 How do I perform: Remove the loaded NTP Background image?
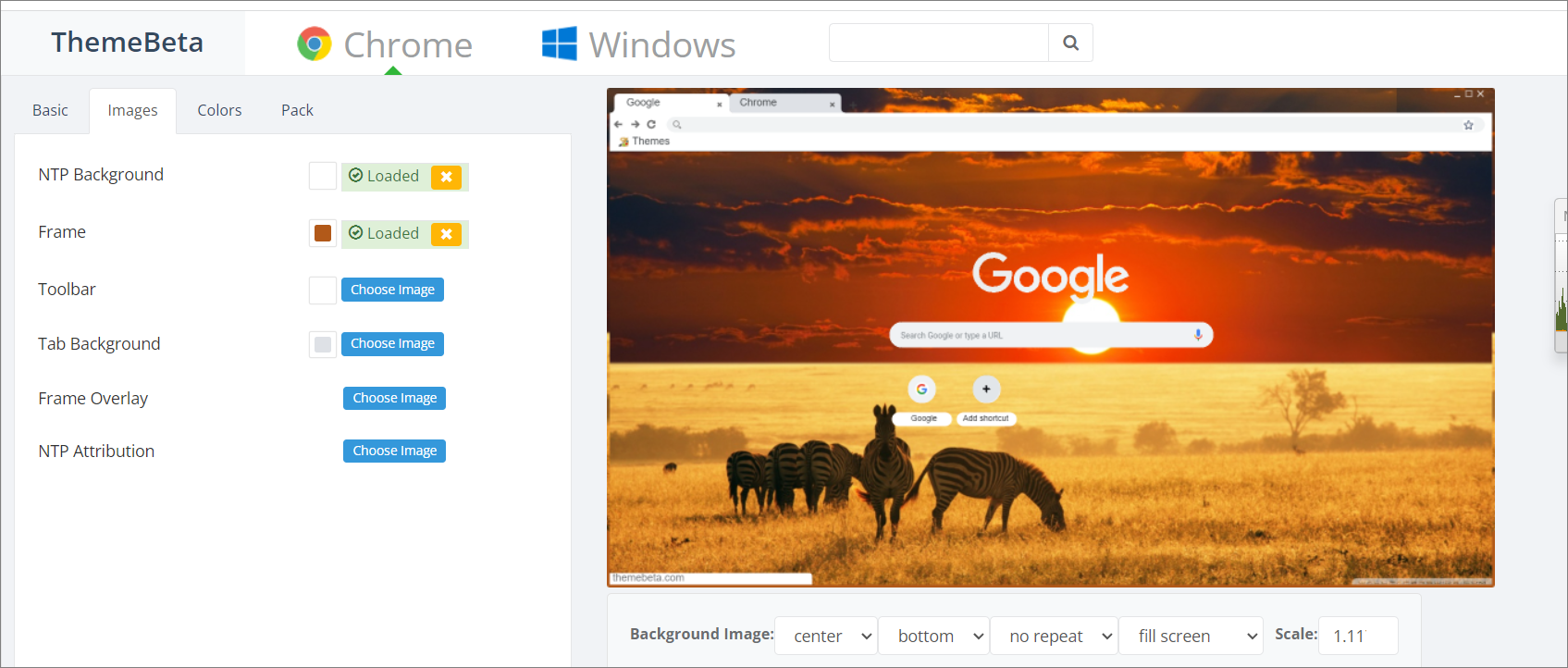[x=446, y=177]
